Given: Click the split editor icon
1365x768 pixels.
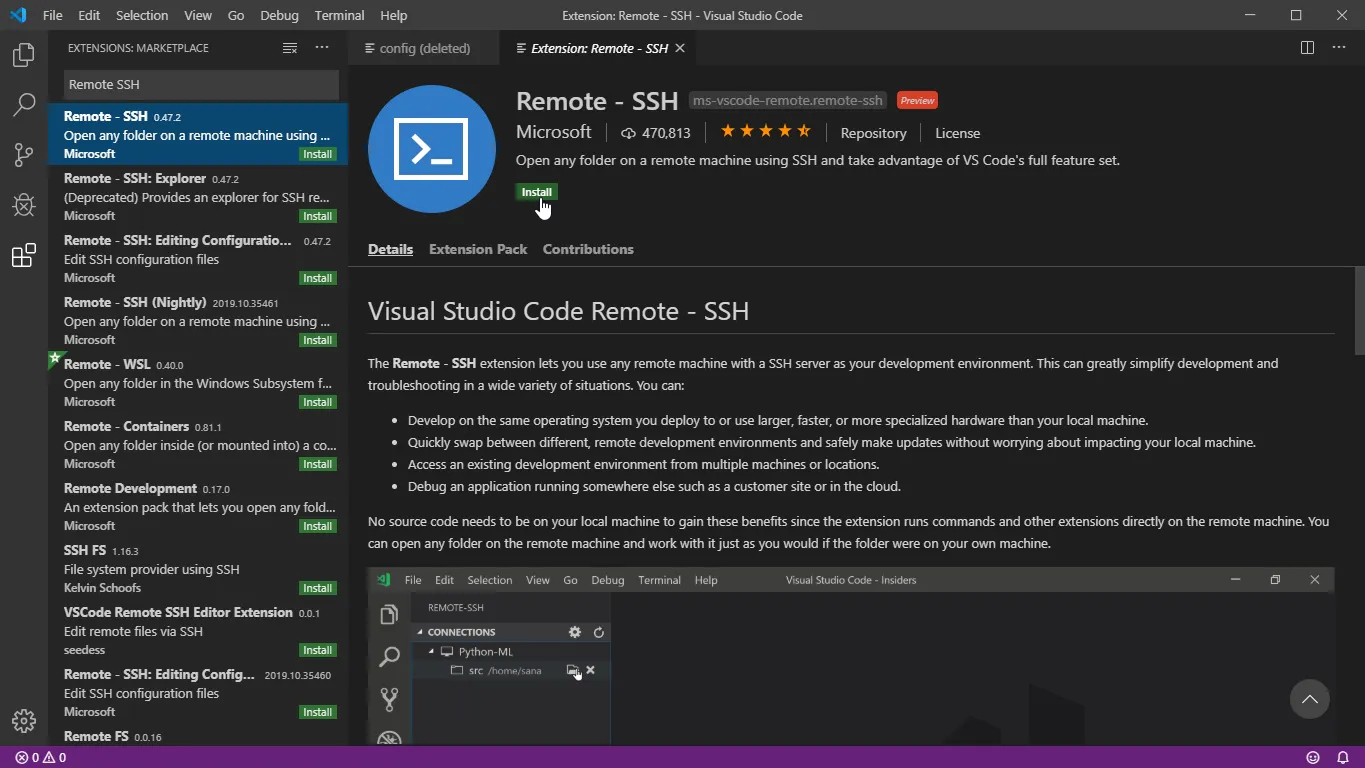Looking at the screenshot, I should point(1307,48).
